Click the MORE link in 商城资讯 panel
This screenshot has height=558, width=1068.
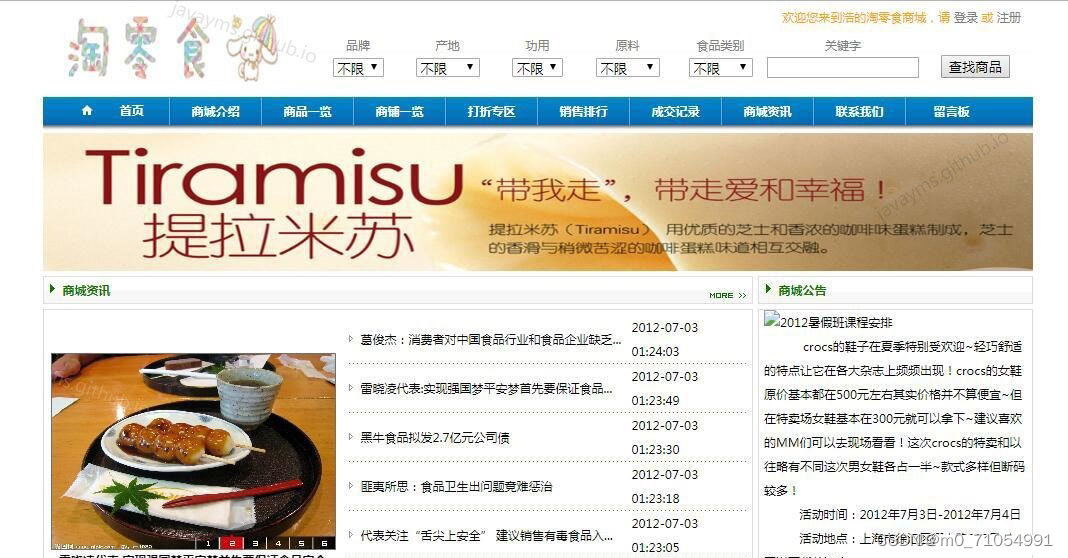click(x=727, y=295)
